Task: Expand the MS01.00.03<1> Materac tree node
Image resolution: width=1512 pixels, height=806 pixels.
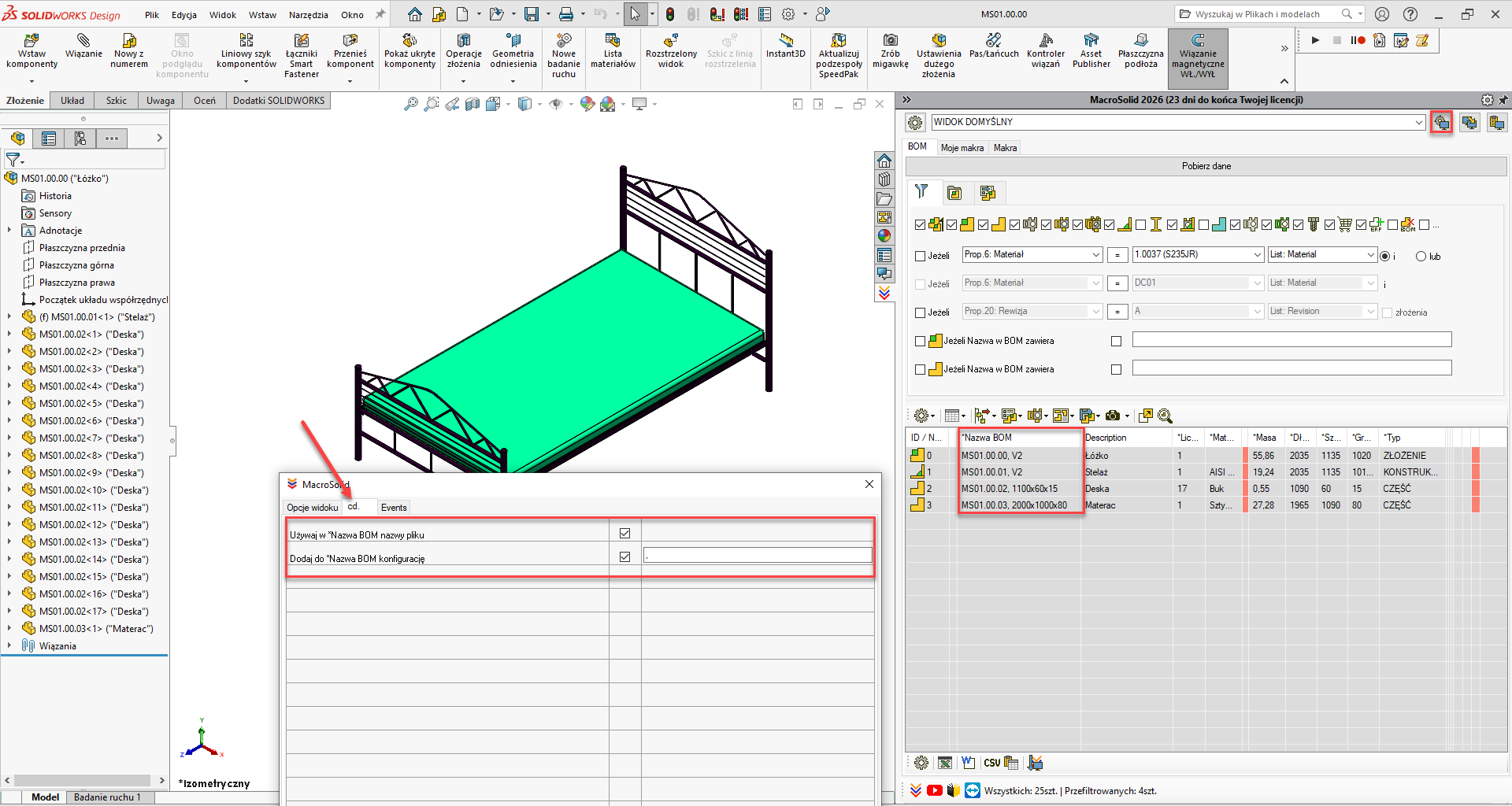Action: click(x=9, y=629)
